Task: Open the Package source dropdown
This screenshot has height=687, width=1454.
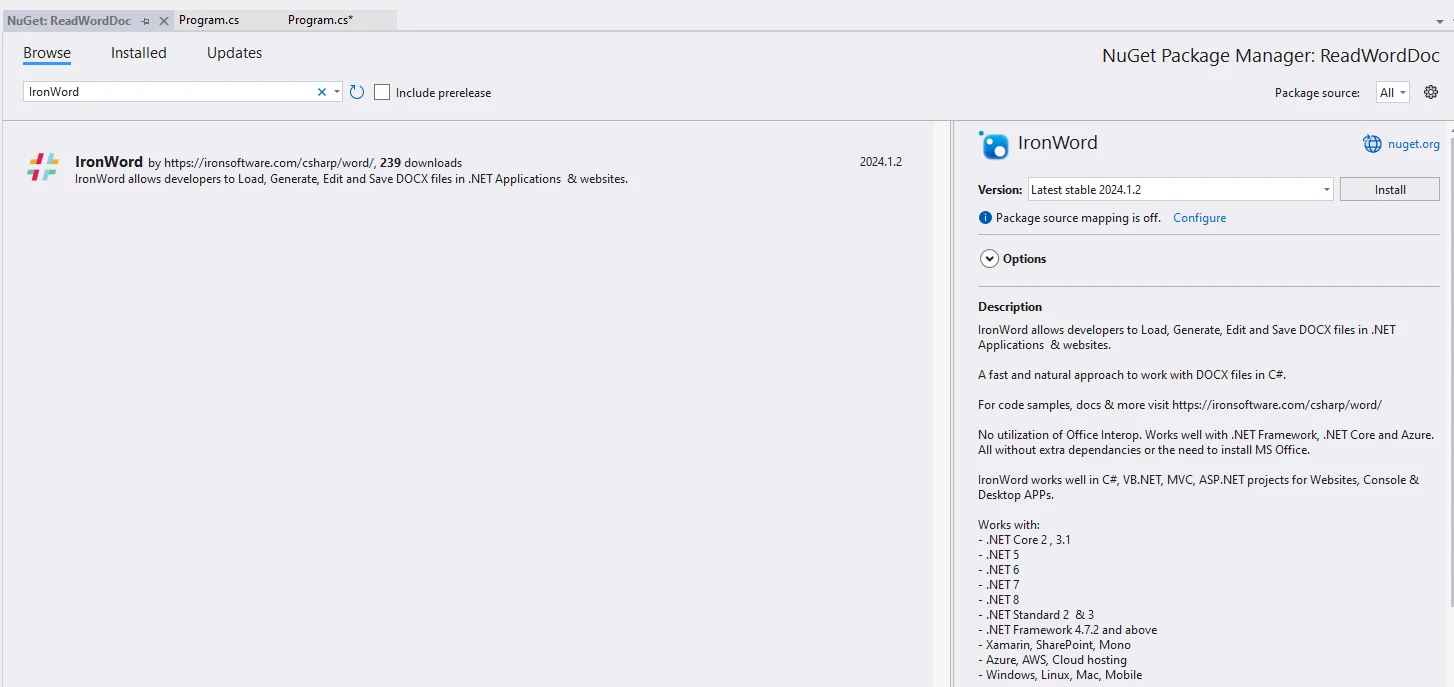Action: click(x=1392, y=92)
